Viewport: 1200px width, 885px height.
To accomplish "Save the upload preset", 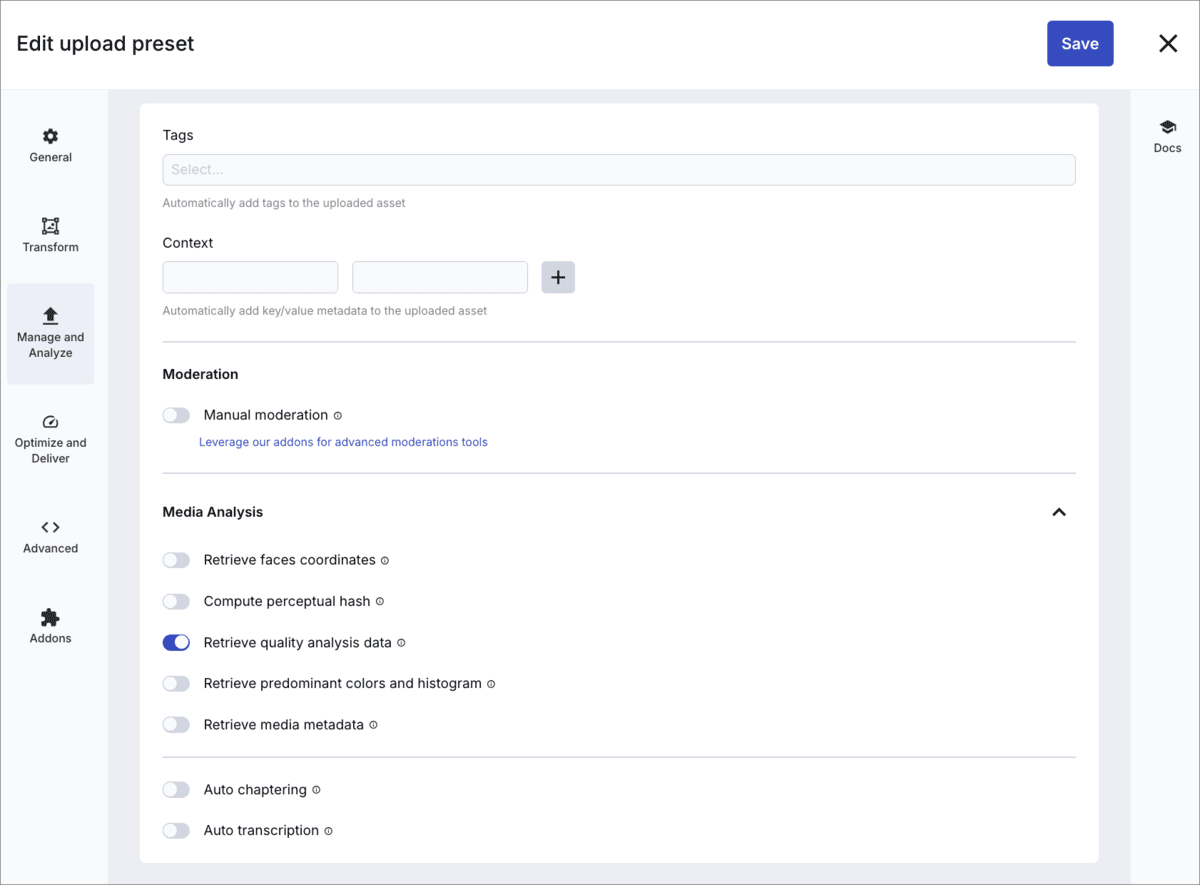I will [1080, 44].
